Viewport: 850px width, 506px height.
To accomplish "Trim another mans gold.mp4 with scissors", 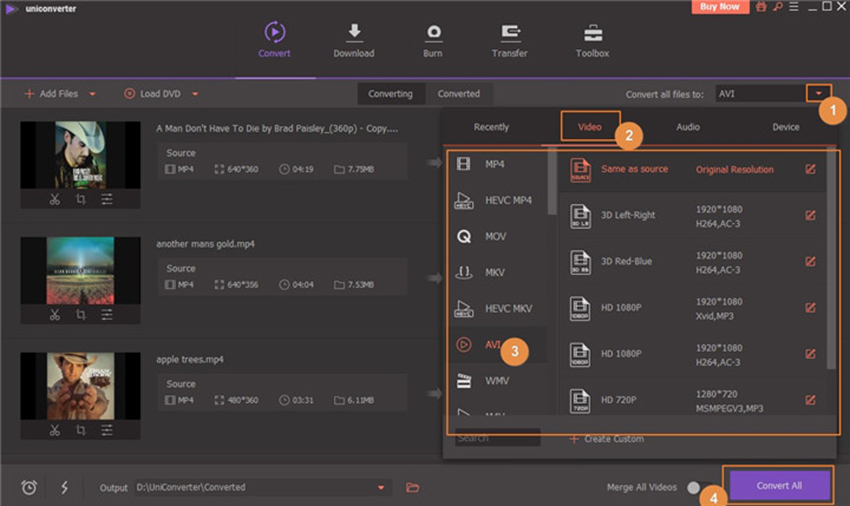I will click(55, 315).
